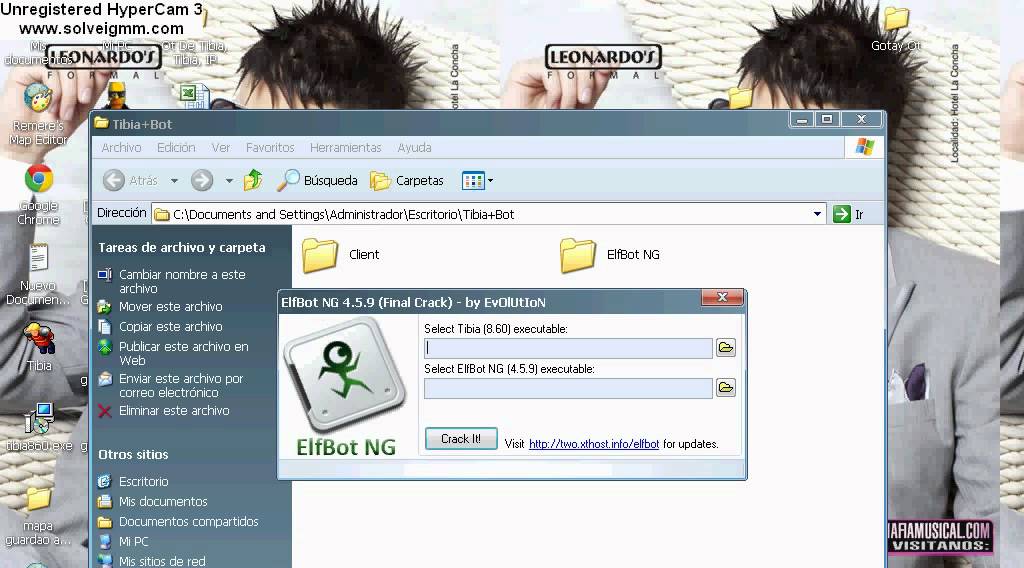
Task: Expand the Atrás history dropdown arrow
Action: 174,180
